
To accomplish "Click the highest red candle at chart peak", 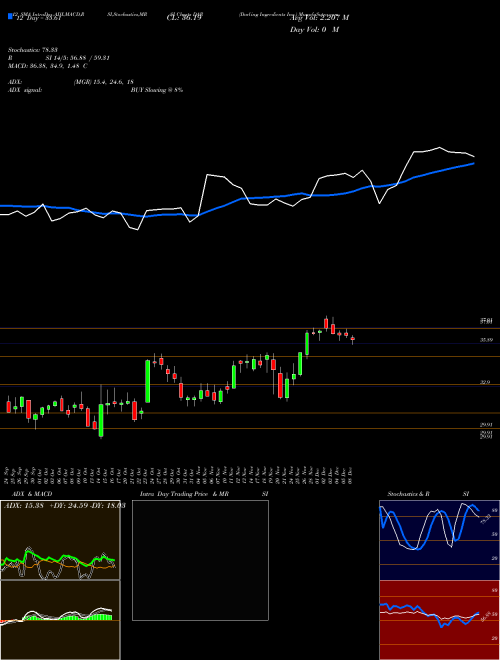I will (x=326, y=323).
